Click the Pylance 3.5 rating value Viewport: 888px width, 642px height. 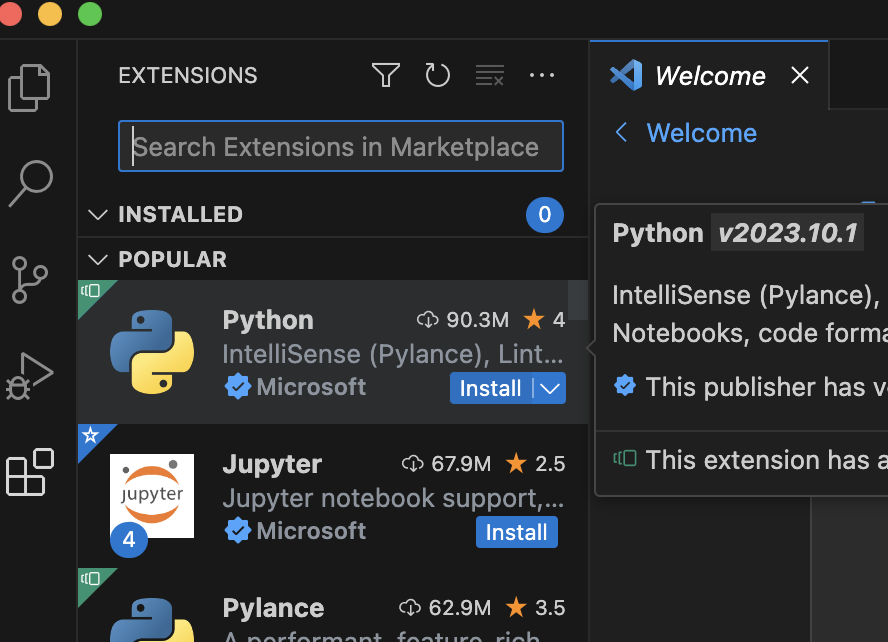click(x=550, y=607)
